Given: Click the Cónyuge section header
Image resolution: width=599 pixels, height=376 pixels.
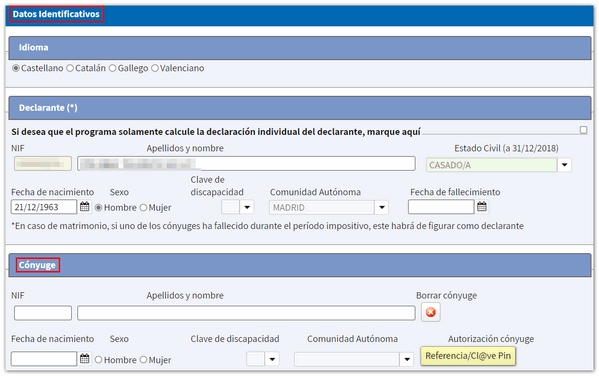Looking at the screenshot, I should pos(300,265).
